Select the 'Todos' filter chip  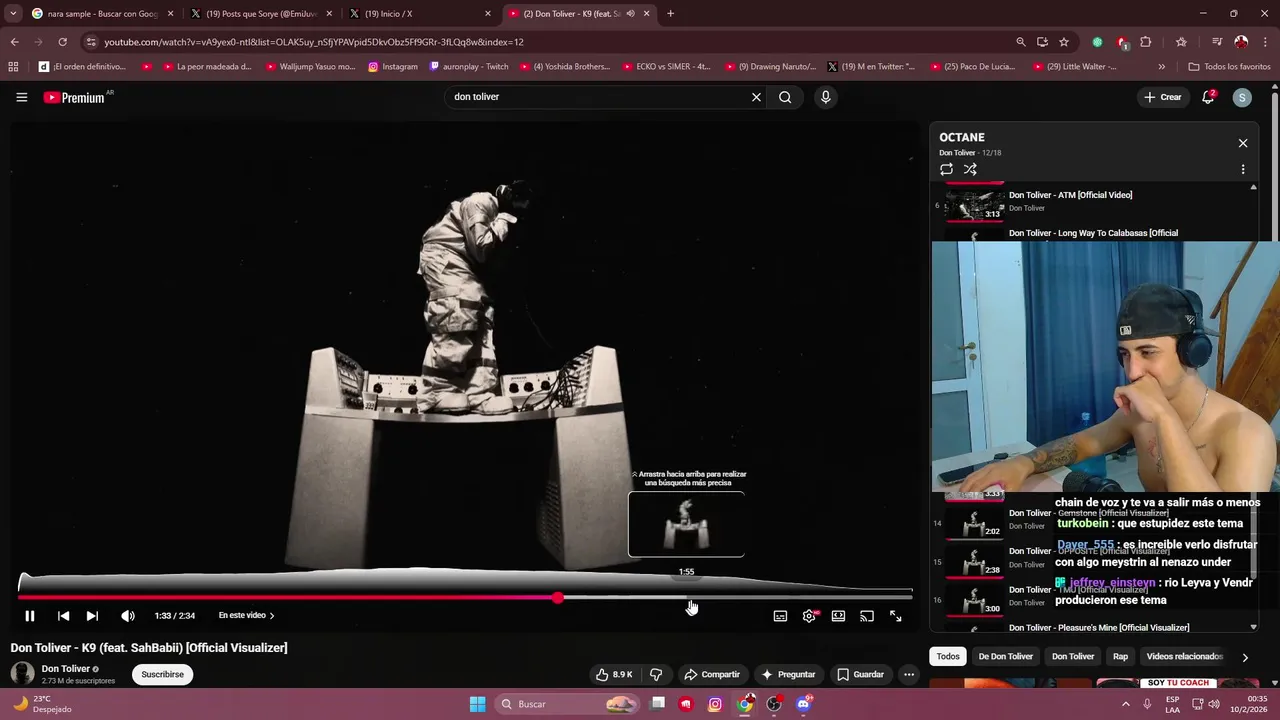pyautogui.click(x=948, y=656)
